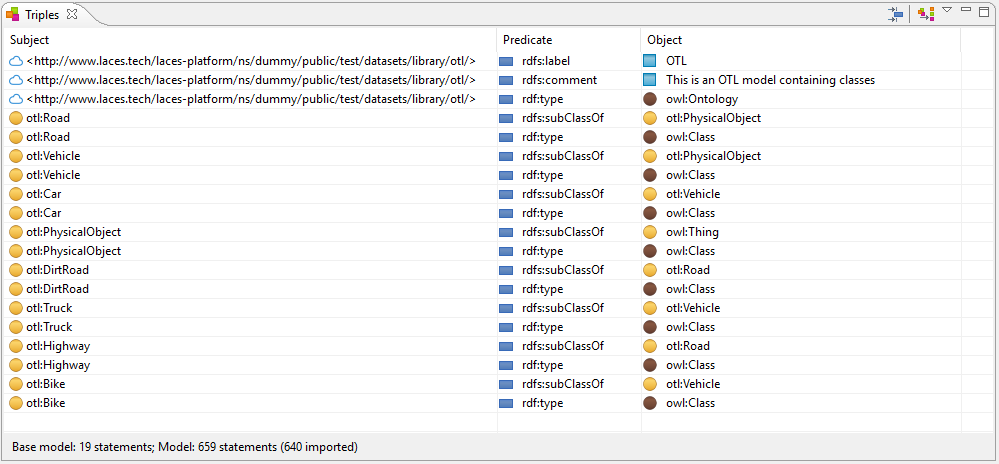Click the orange class icon beside otl:Road subClassOf
This screenshot has width=999, height=464.
(16, 118)
